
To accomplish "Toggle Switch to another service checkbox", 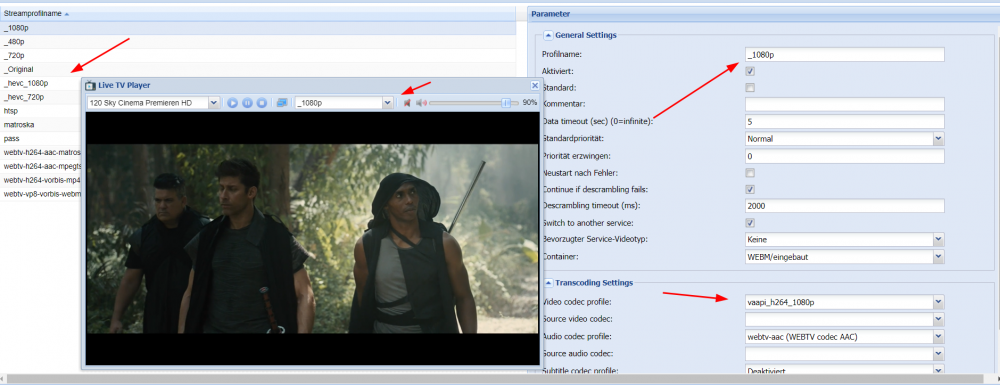I will coord(750,223).
